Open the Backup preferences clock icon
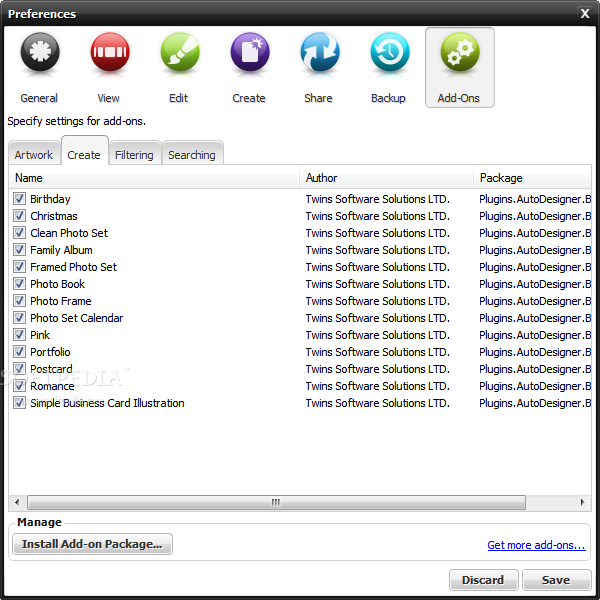This screenshot has height=600, width=600. click(390, 52)
